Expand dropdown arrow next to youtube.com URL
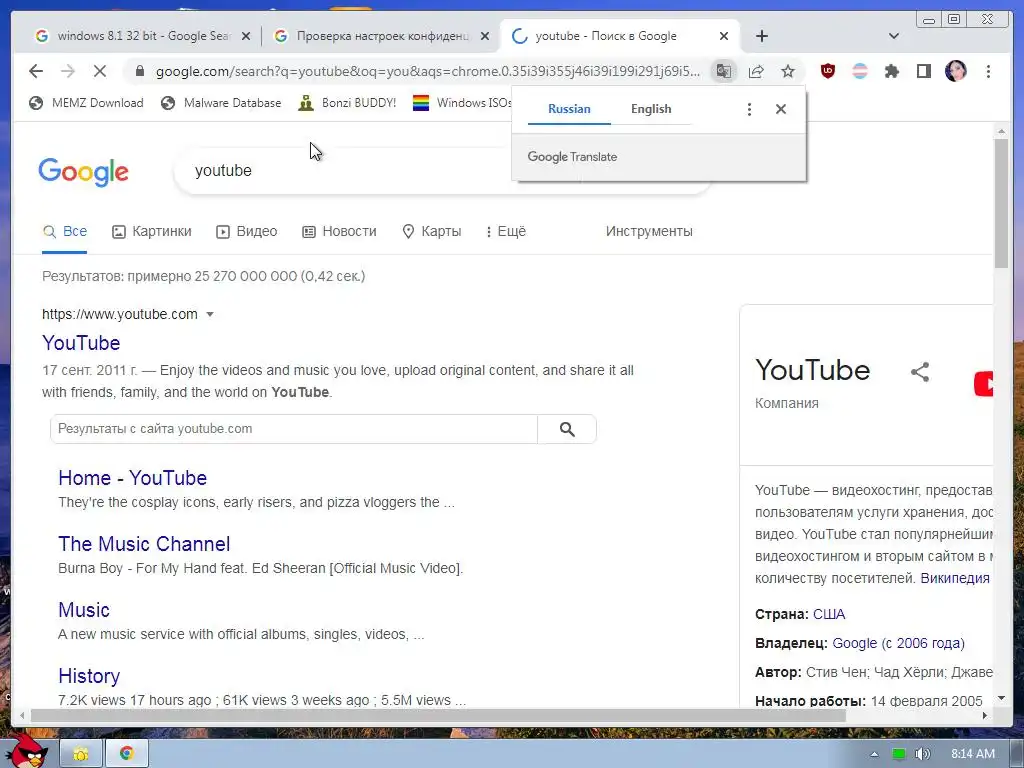Image resolution: width=1024 pixels, height=768 pixels. point(210,314)
